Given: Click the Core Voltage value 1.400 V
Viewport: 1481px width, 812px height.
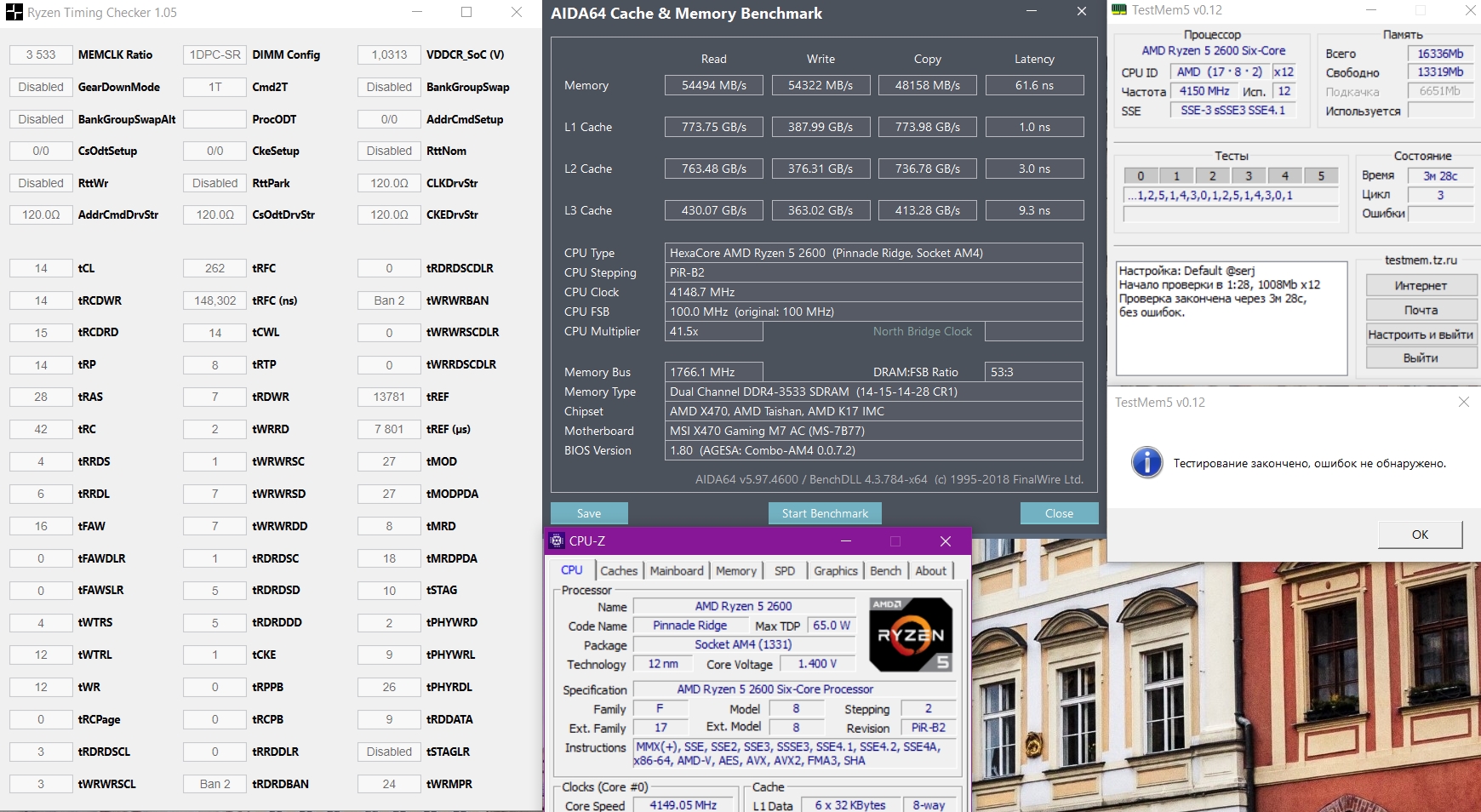Looking at the screenshot, I should pyautogui.click(x=817, y=664).
